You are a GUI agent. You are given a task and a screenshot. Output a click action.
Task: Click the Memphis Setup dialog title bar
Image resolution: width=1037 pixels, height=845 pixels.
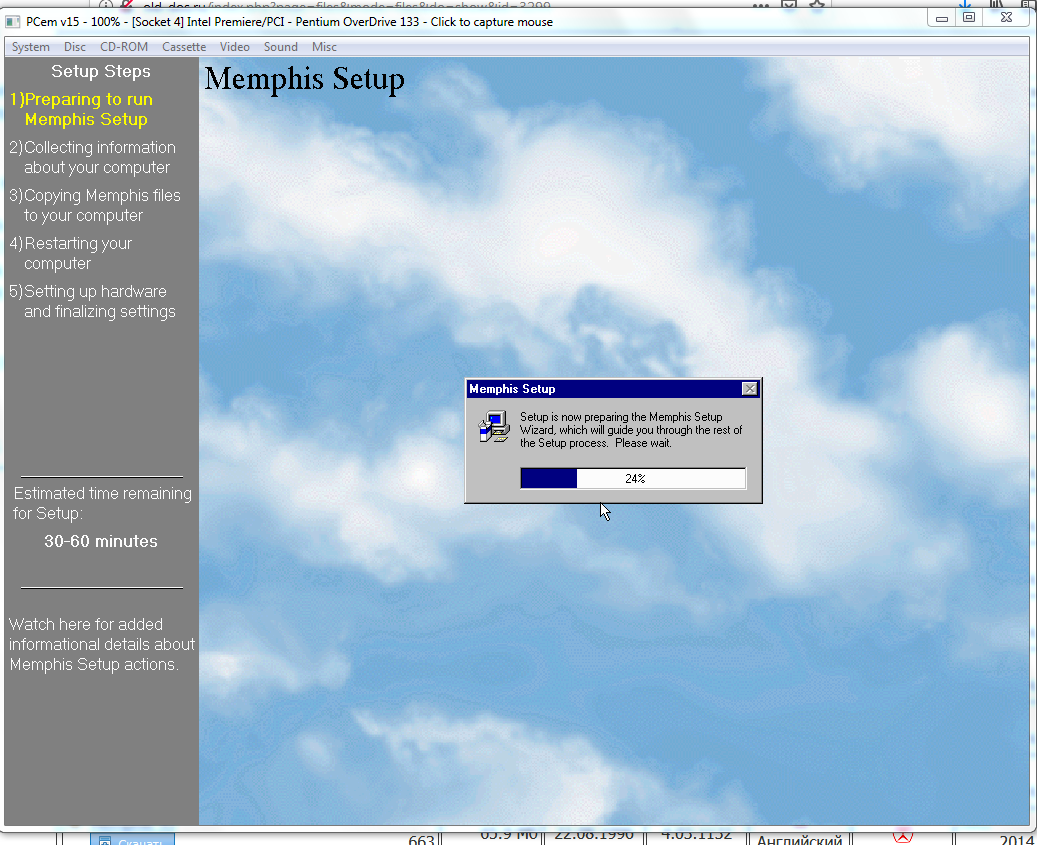pos(604,389)
